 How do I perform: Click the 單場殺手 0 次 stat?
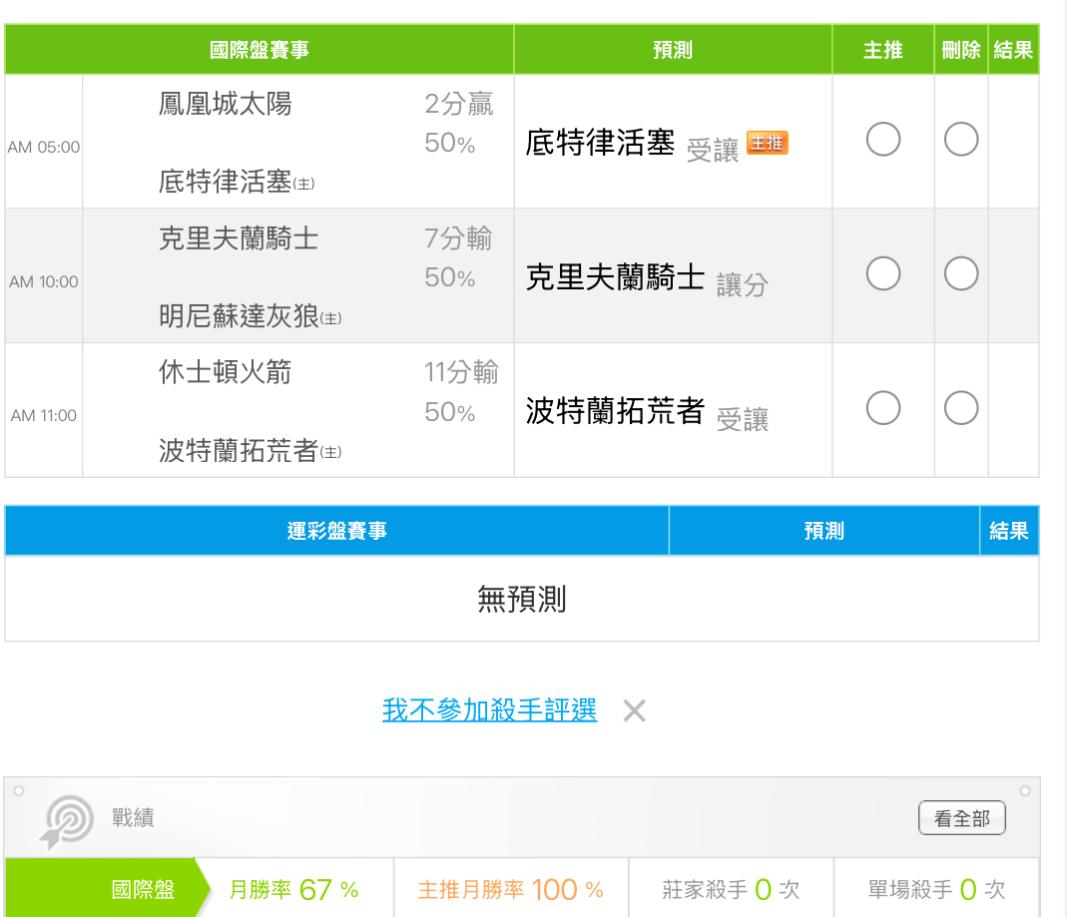pyautogui.click(x=937, y=889)
